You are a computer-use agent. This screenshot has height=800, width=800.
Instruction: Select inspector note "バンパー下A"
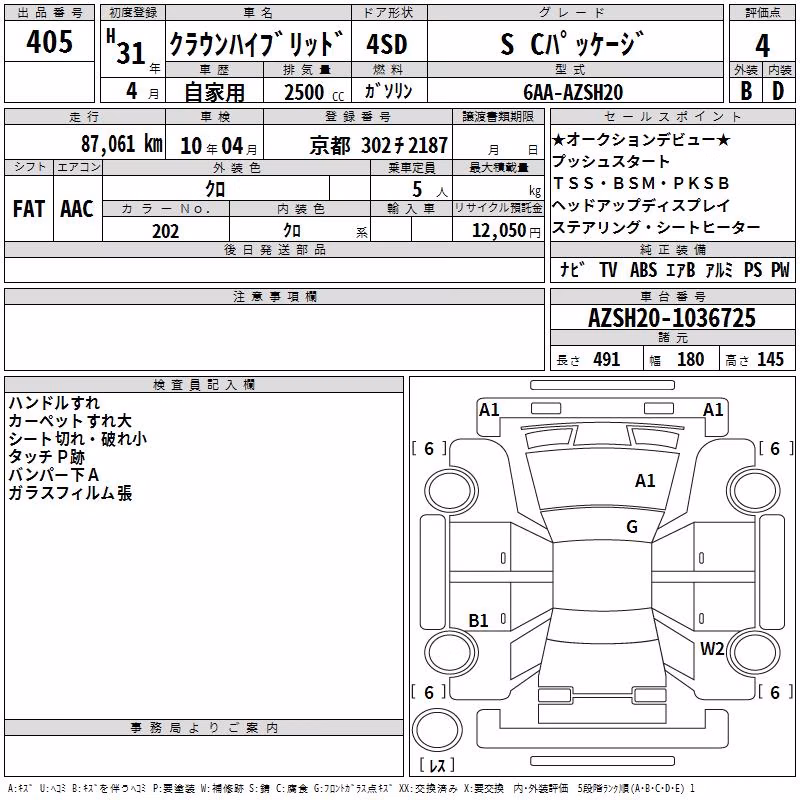tap(54, 474)
